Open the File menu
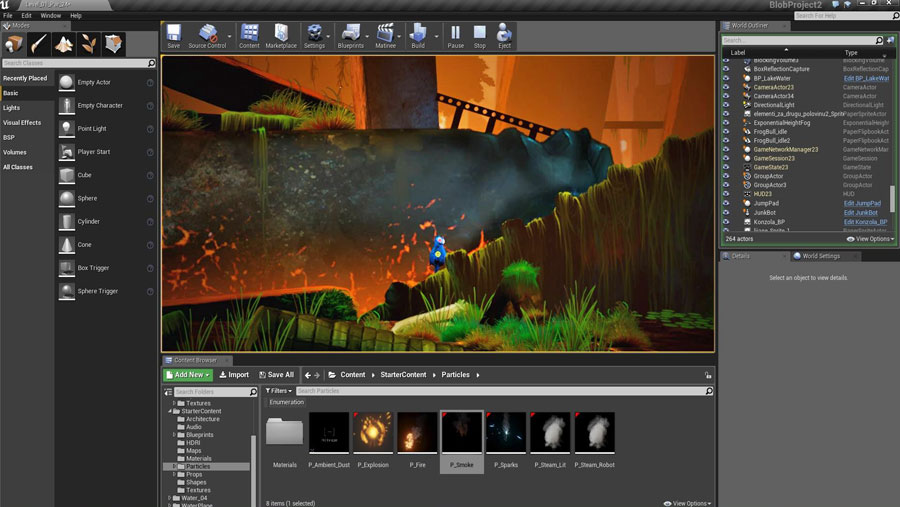The image size is (900, 507). [7, 16]
